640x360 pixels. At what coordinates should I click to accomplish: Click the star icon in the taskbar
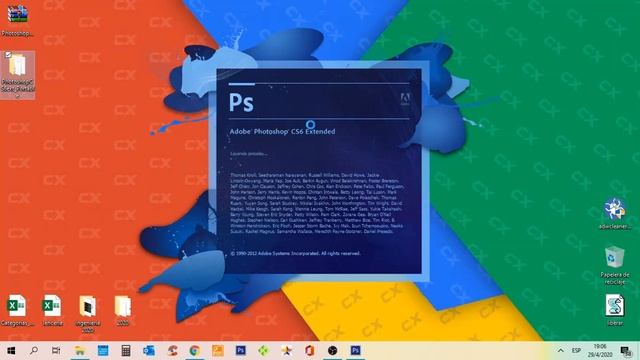pyautogui.click(x=287, y=351)
